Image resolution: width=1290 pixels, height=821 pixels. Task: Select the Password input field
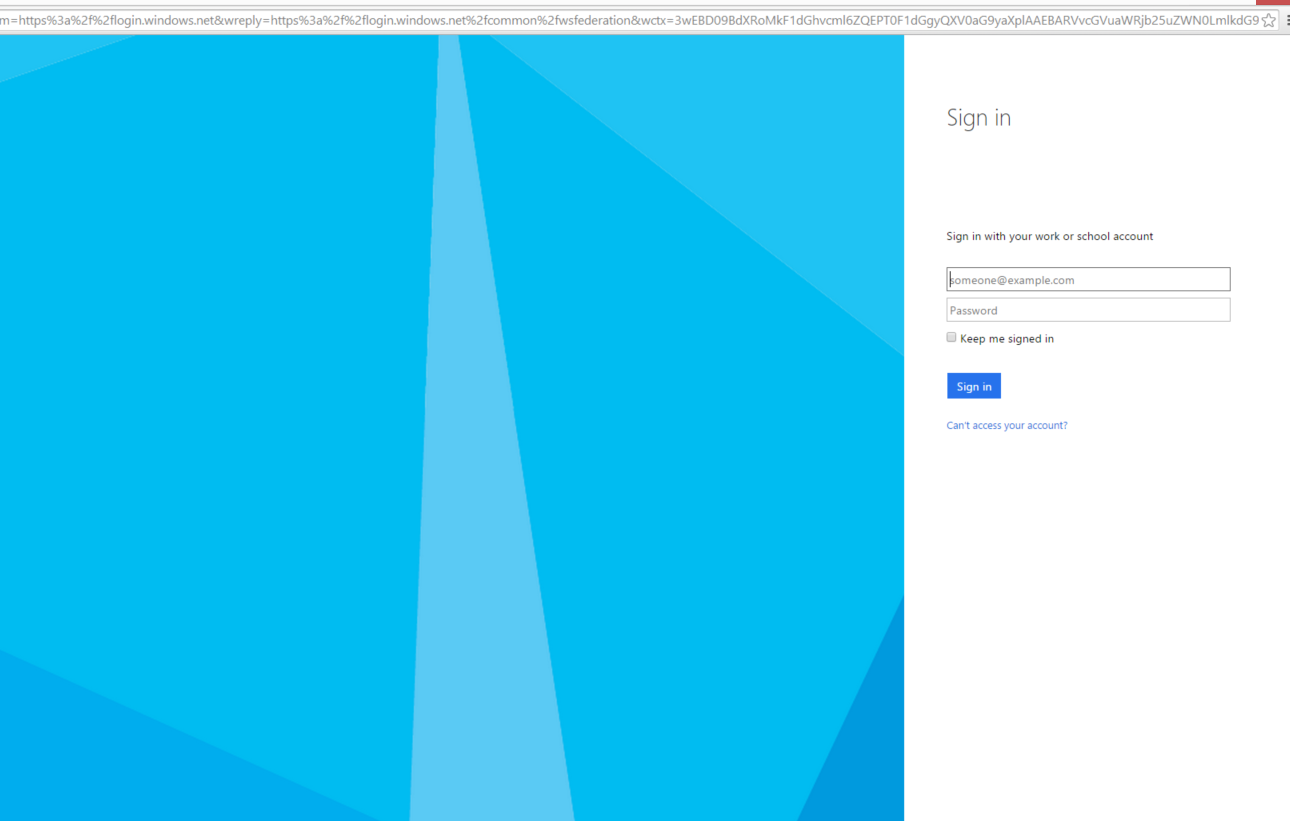1088,310
